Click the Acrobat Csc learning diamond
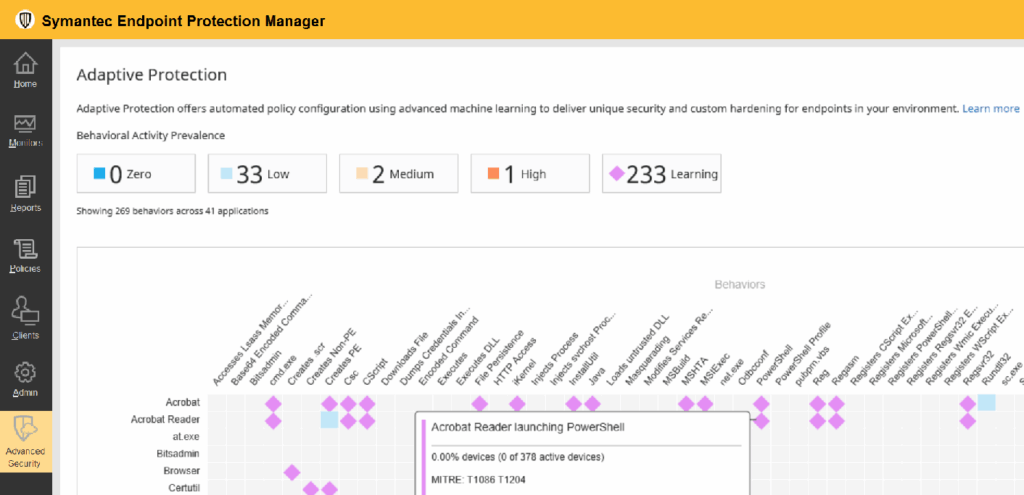This screenshot has height=495, width=1024. [349, 404]
